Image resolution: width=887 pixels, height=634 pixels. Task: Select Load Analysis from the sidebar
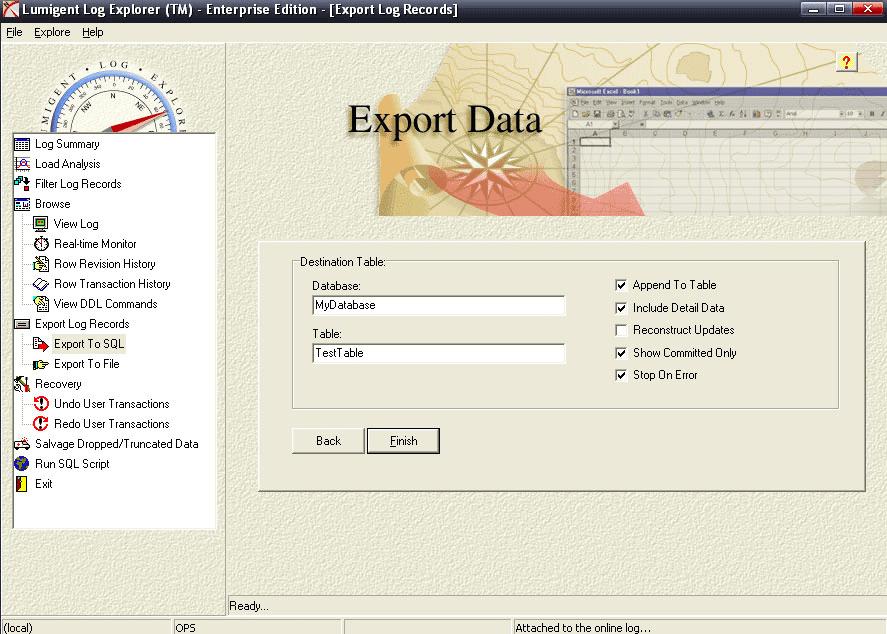coord(69,163)
